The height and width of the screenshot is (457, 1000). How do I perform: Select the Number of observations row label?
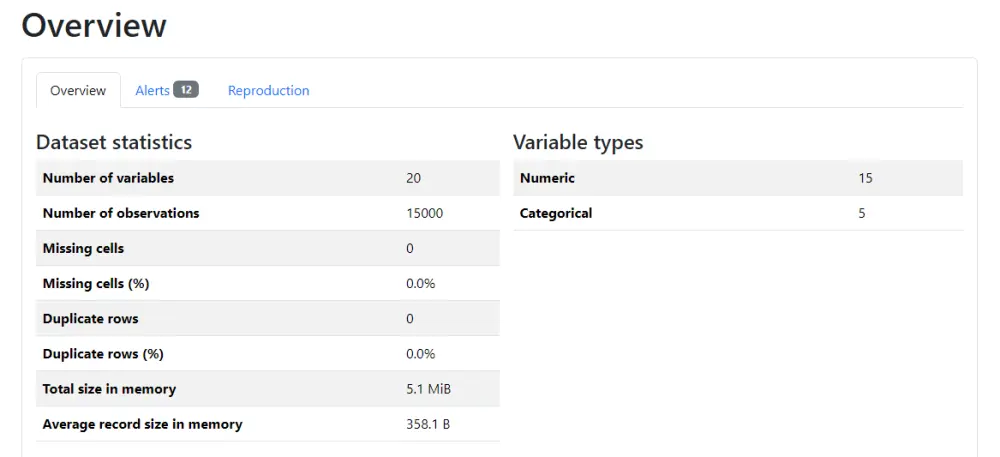coord(121,213)
